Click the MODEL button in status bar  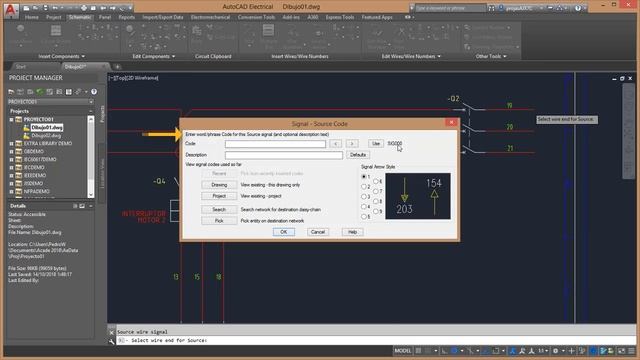(402, 351)
